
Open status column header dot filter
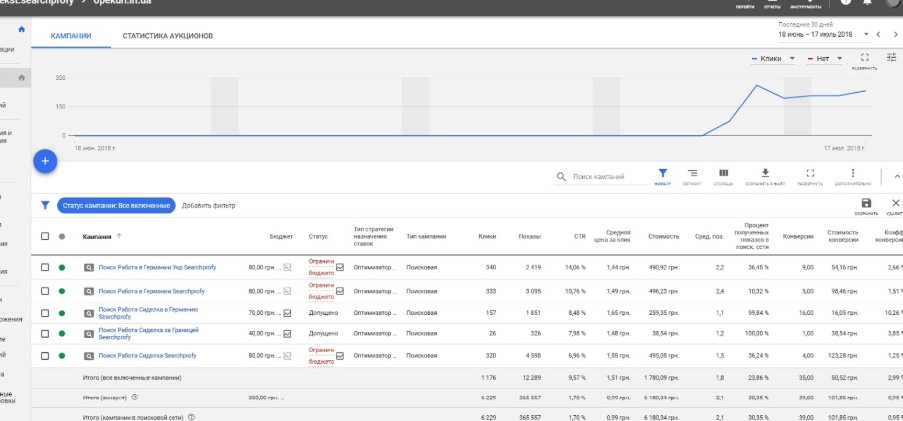click(x=62, y=236)
